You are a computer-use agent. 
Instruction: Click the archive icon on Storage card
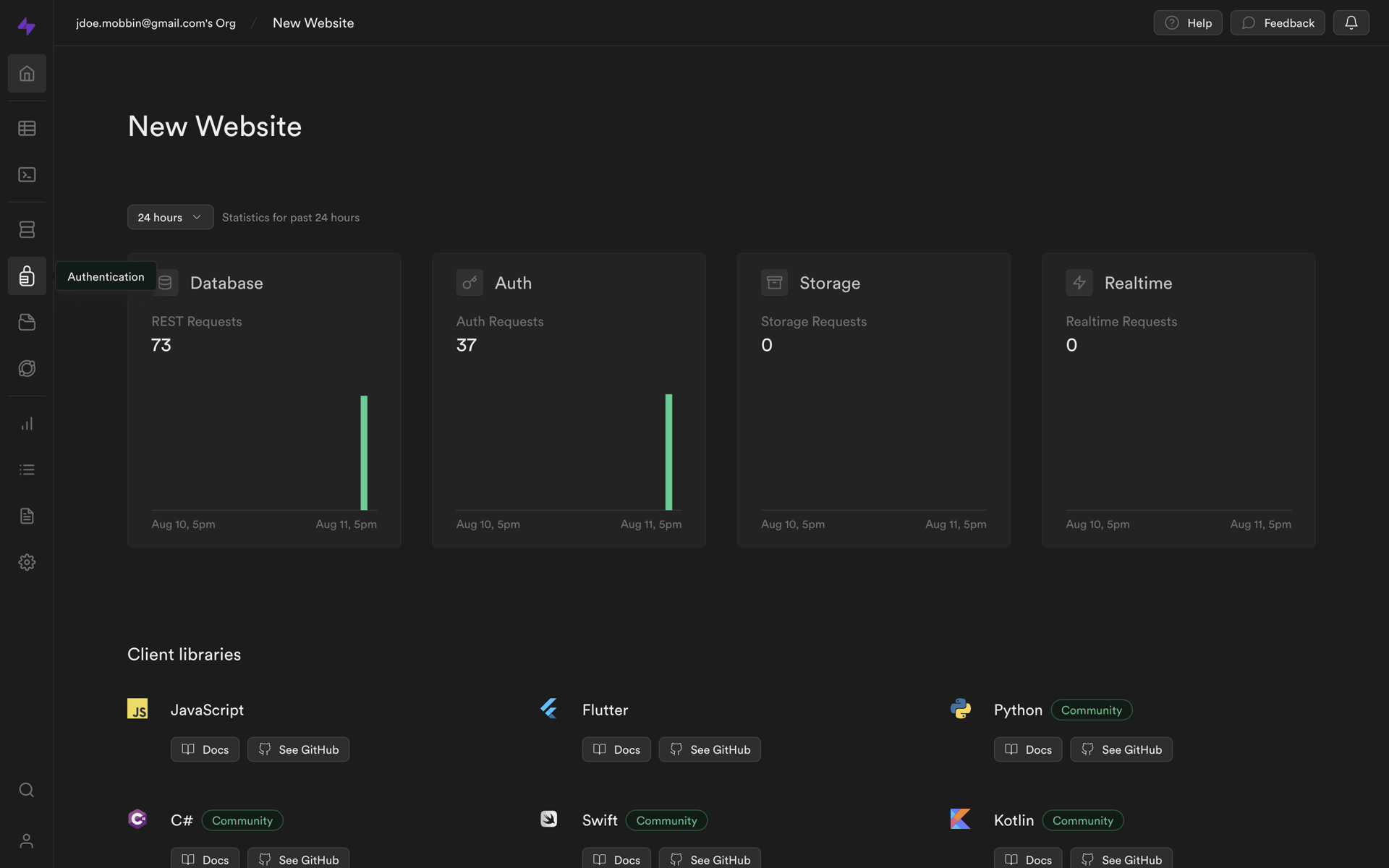tap(774, 283)
